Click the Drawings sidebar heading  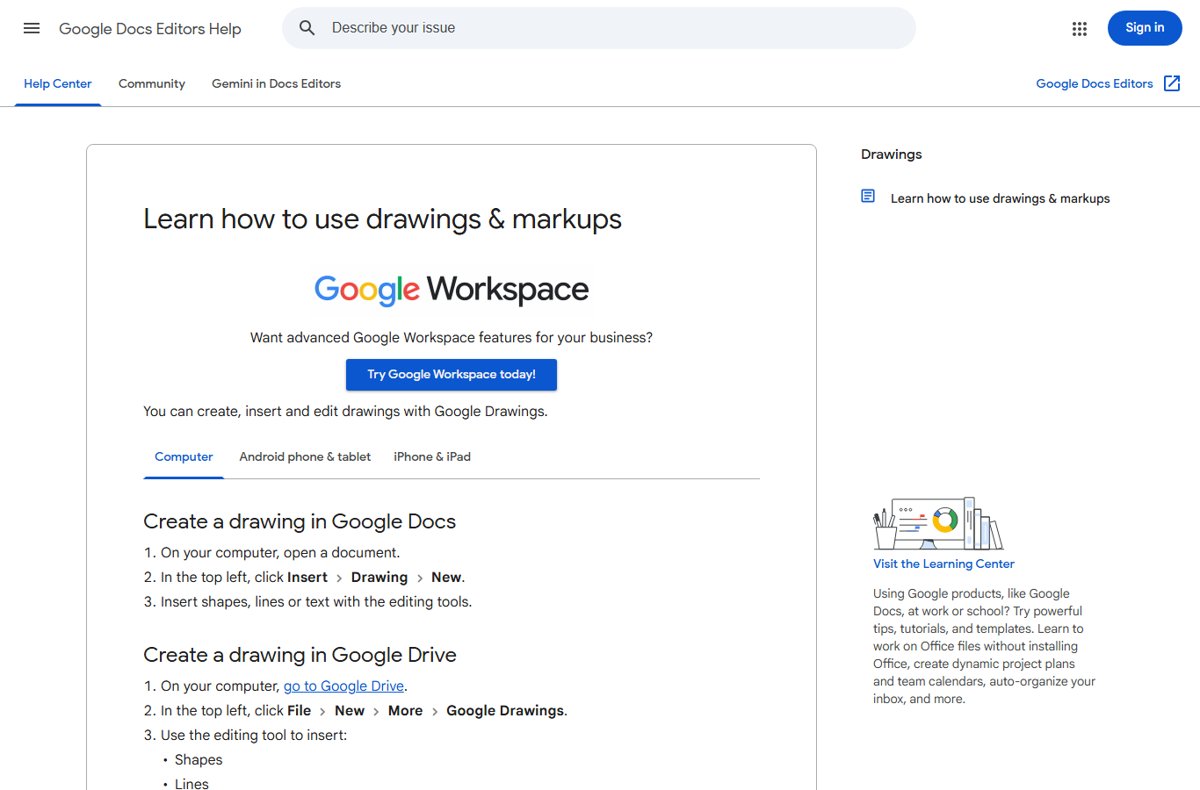click(x=891, y=154)
